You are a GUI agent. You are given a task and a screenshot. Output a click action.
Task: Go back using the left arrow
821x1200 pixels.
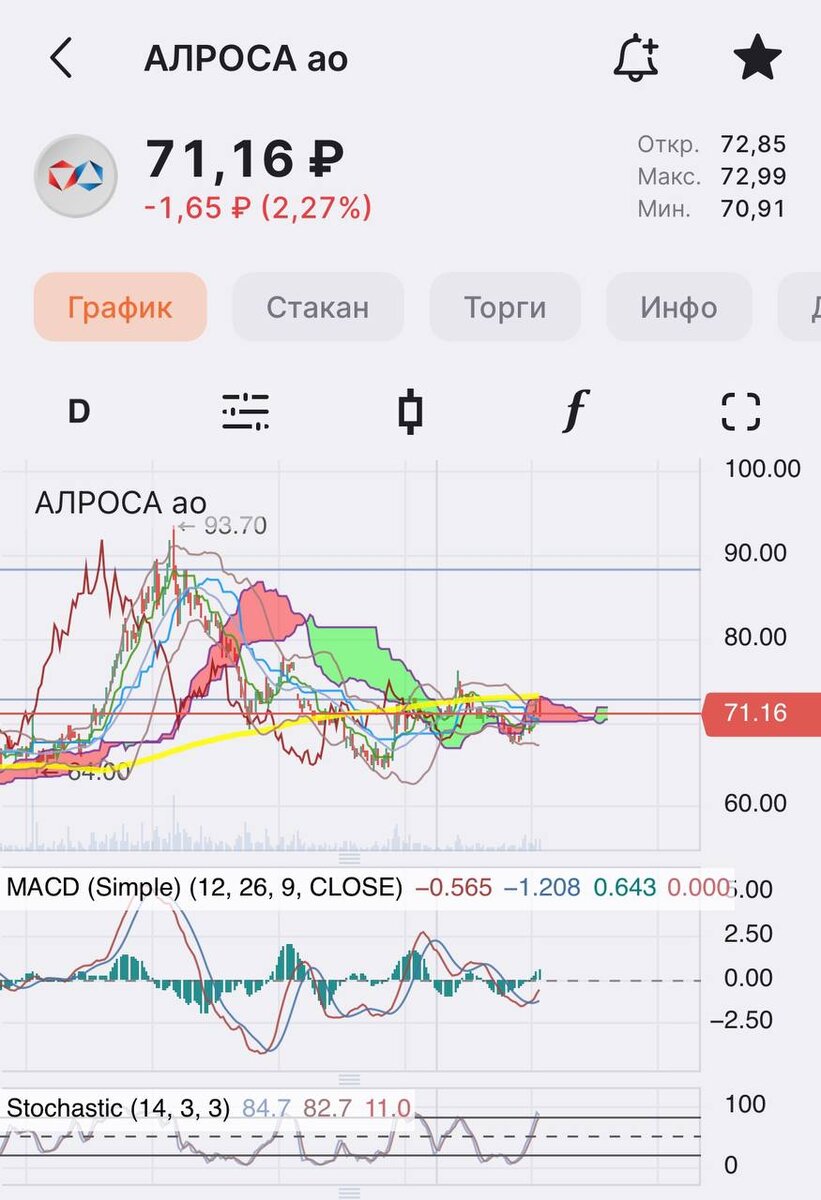coord(61,59)
